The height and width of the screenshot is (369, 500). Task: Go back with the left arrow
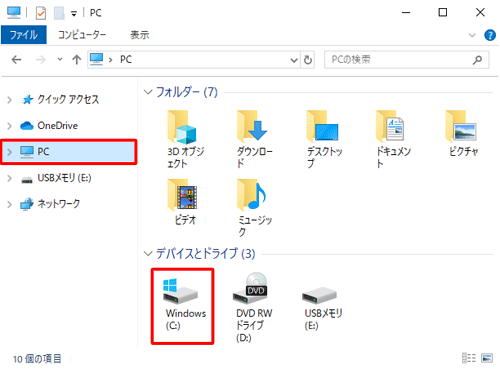(x=16, y=60)
